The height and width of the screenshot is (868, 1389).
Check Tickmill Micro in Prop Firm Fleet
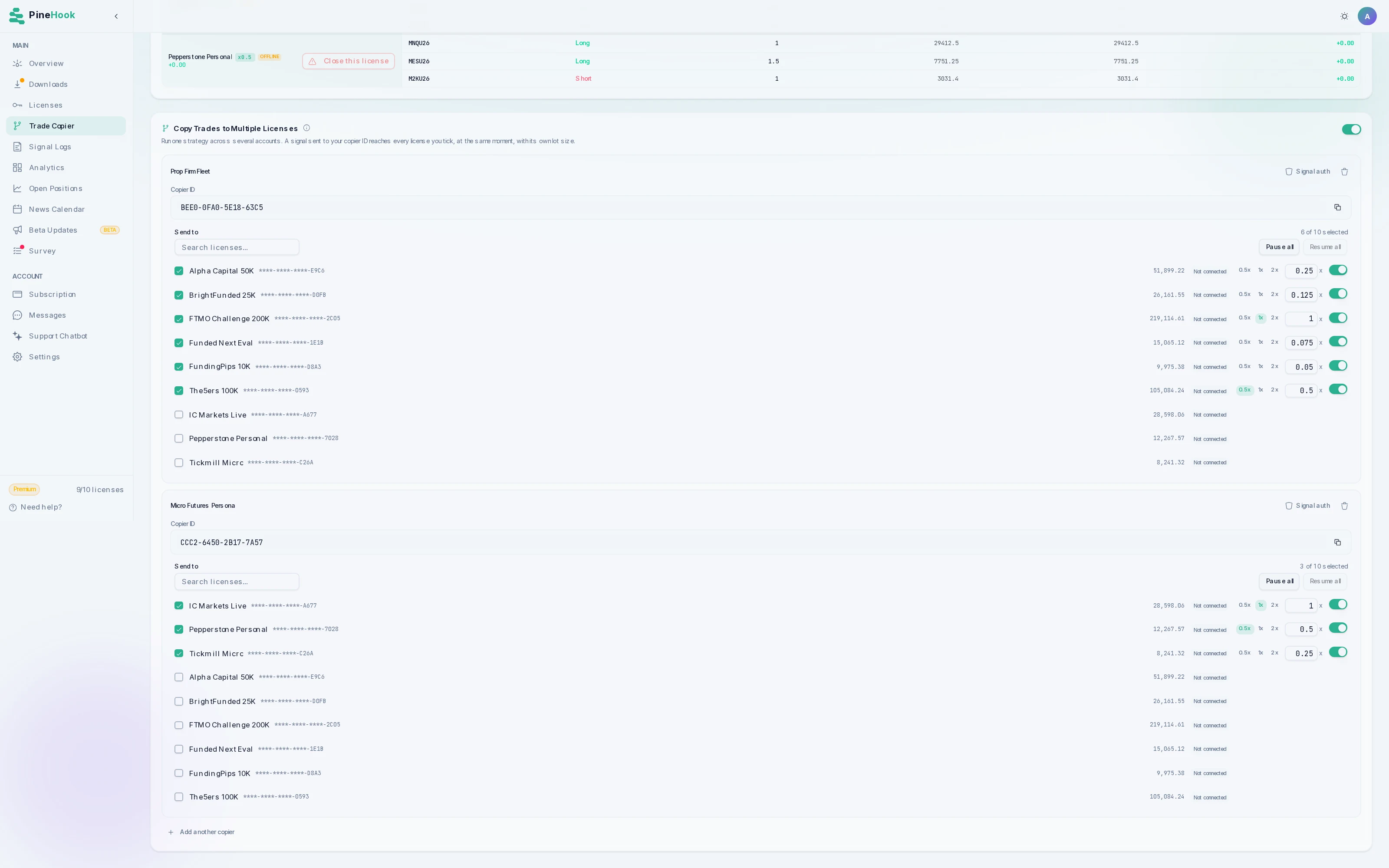coord(178,463)
